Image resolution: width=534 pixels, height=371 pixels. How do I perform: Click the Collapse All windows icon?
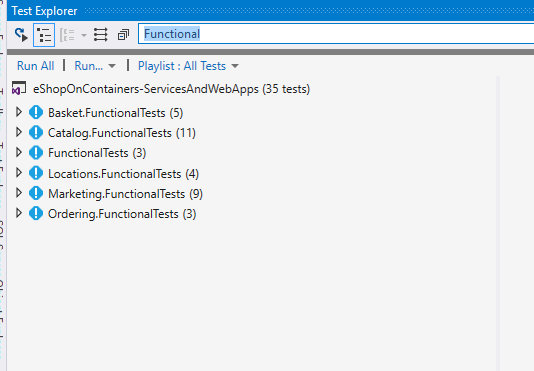pyautogui.click(x=123, y=35)
